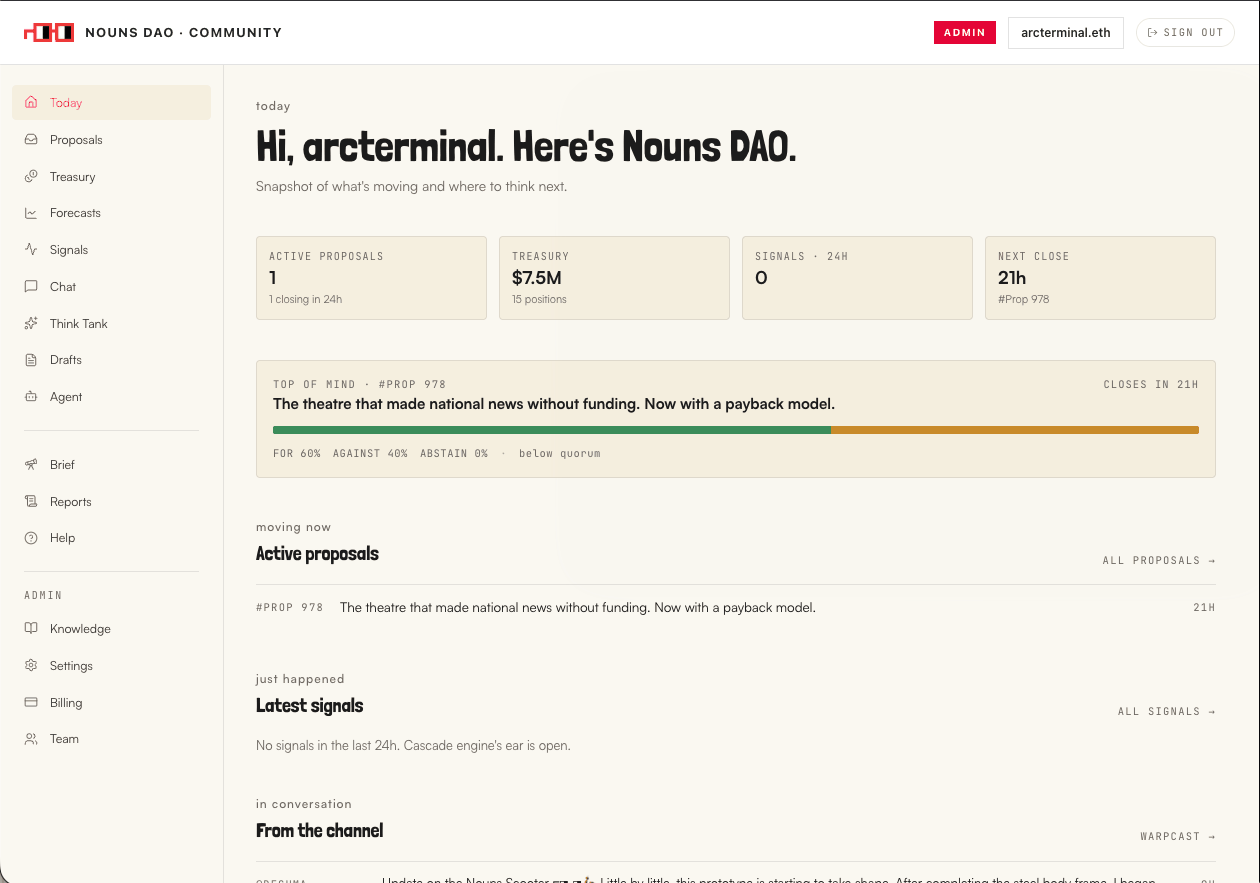Go to the Treasury section
Image resolution: width=1260 pixels, height=883 pixels.
tap(112, 176)
